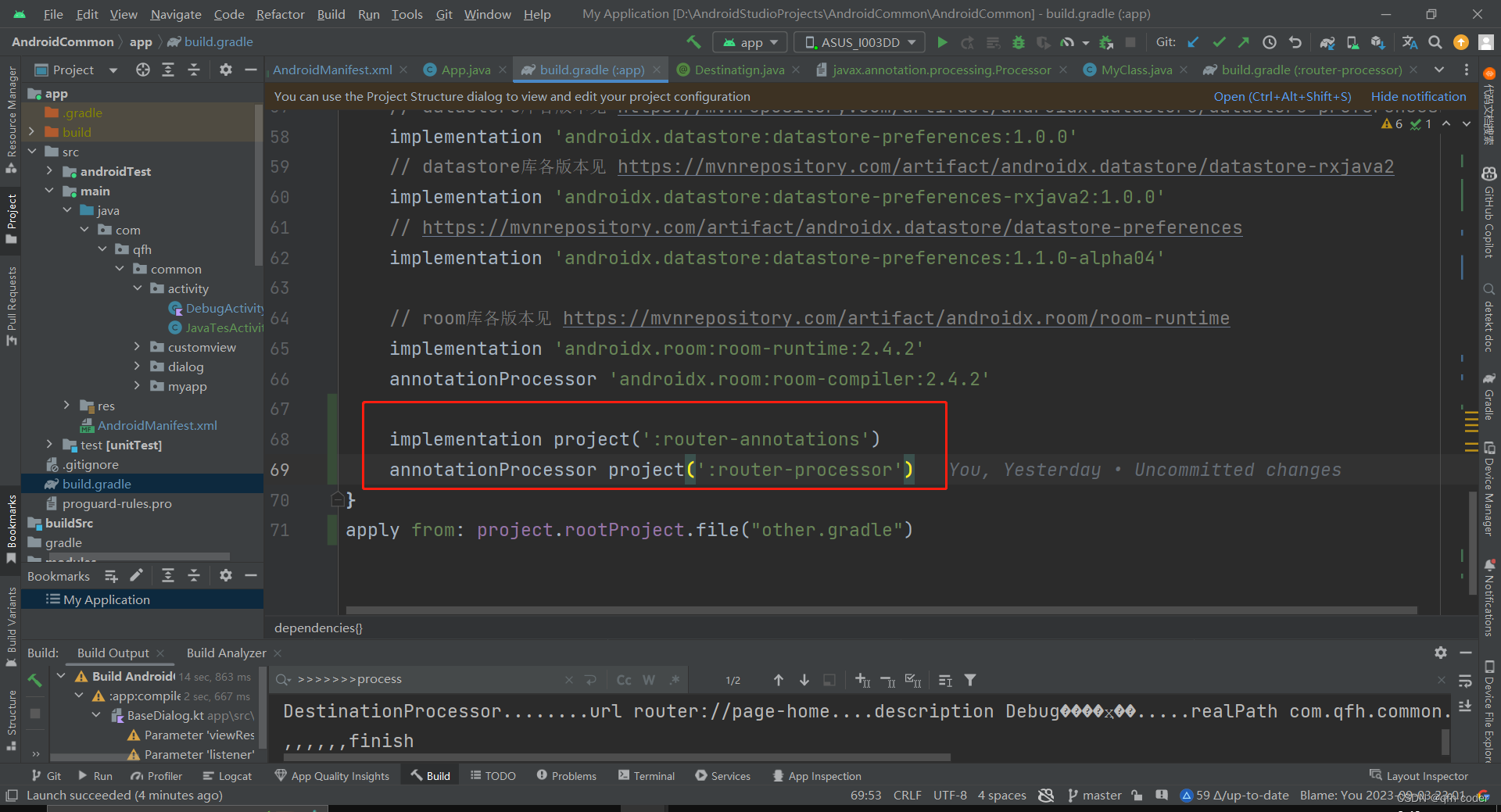This screenshot has width=1501, height=812.
Task: Toggle Regex option in build search
Action: [675, 680]
